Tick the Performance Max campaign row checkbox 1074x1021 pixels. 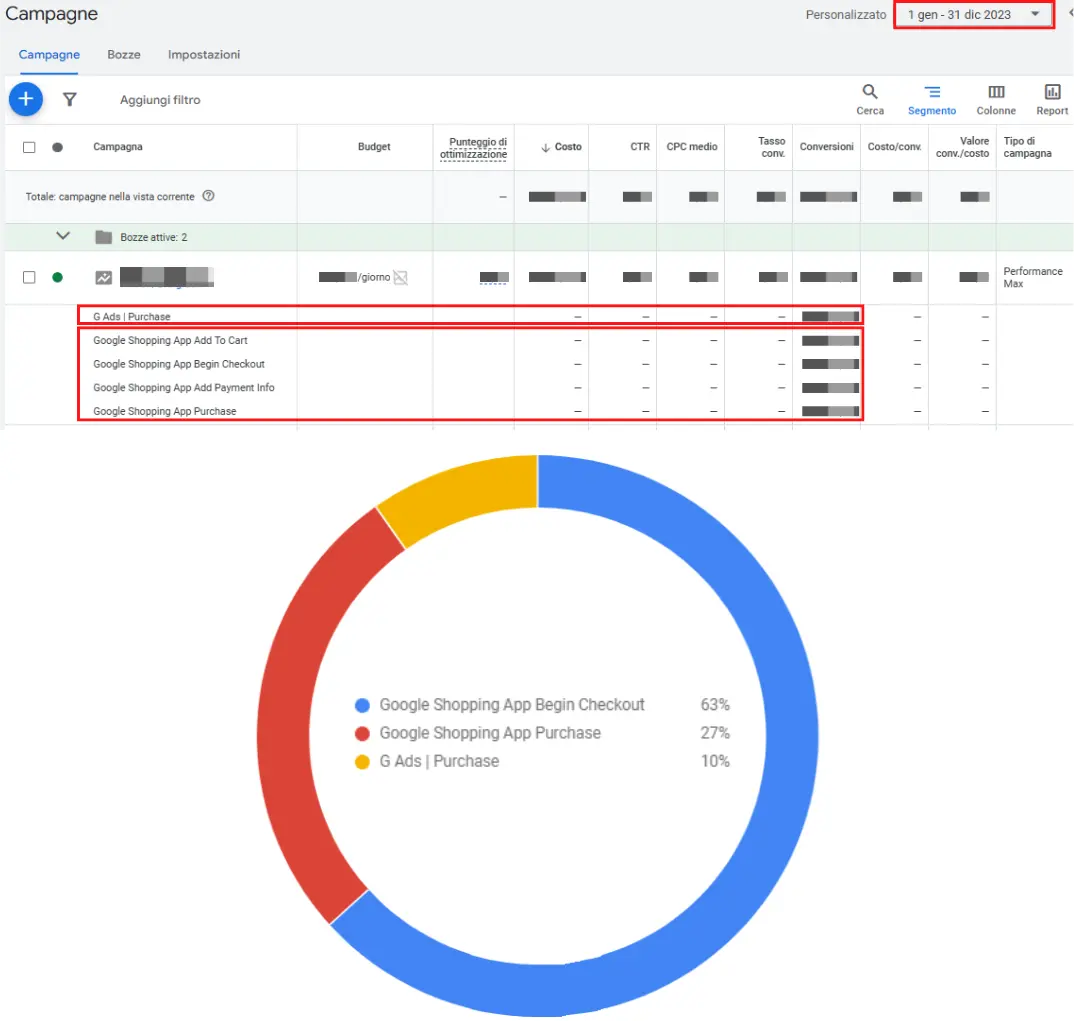pyautogui.click(x=29, y=277)
